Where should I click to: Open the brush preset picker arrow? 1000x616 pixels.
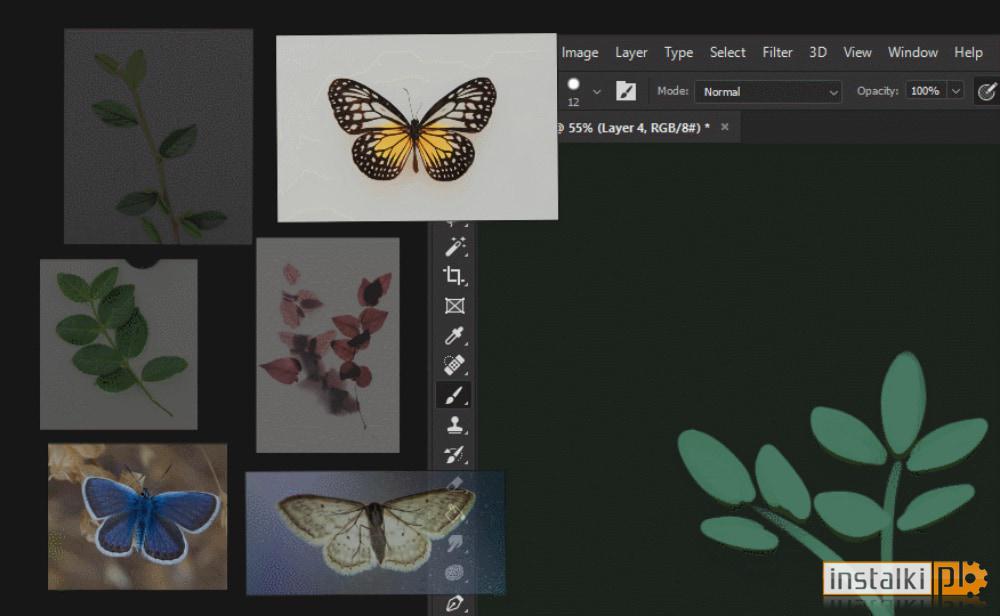pos(596,92)
